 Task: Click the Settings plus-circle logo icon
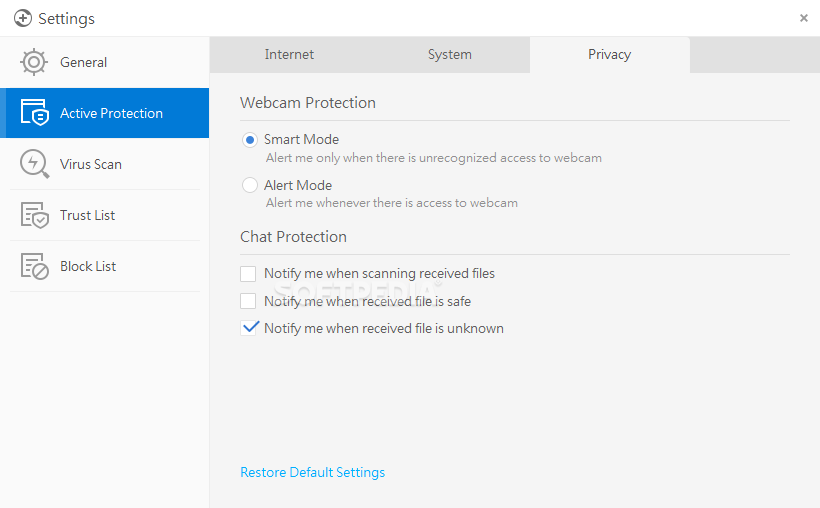pos(22,18)
